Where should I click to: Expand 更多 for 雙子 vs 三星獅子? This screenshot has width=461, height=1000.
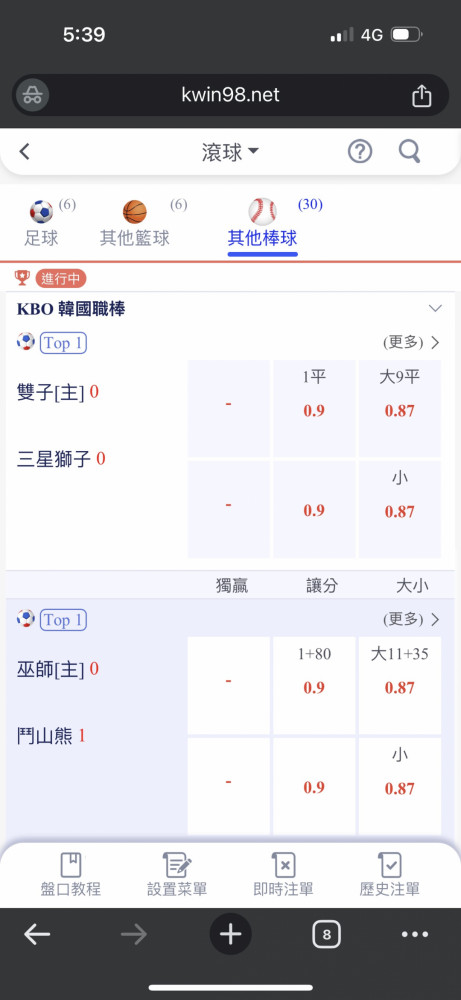pos(411,342)
